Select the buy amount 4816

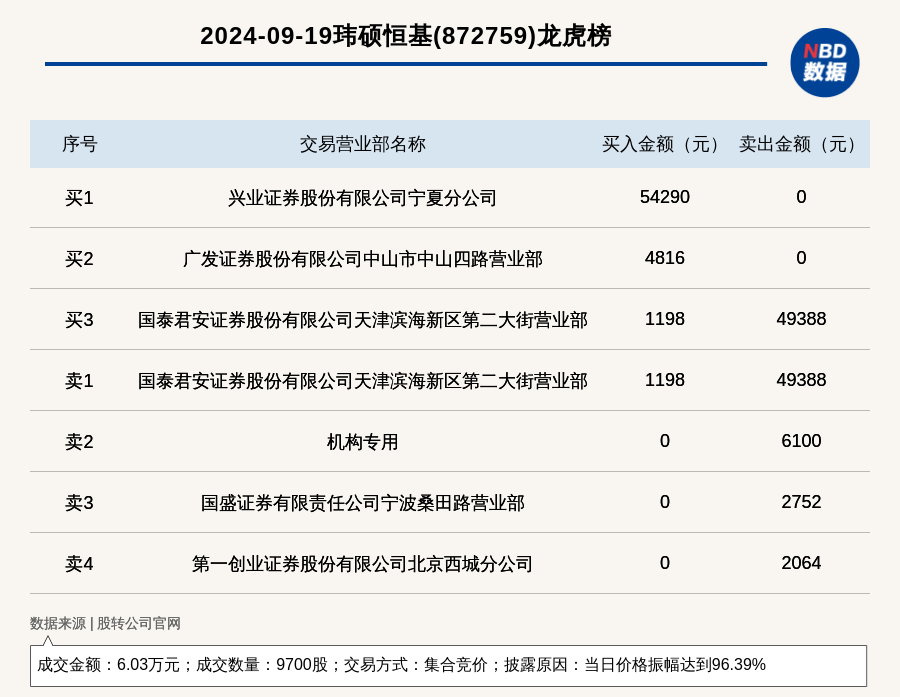[x=665, y=258]
